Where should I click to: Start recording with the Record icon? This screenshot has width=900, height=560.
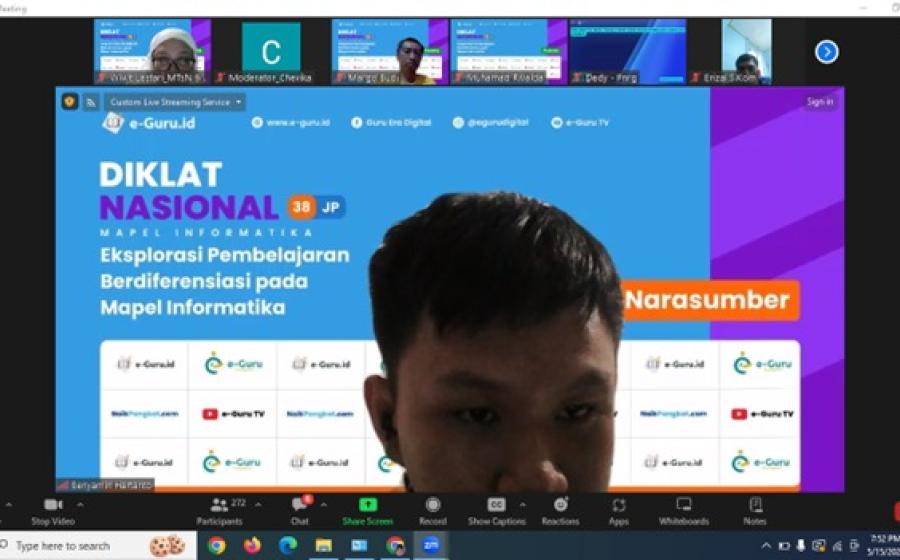pos(433,505)
